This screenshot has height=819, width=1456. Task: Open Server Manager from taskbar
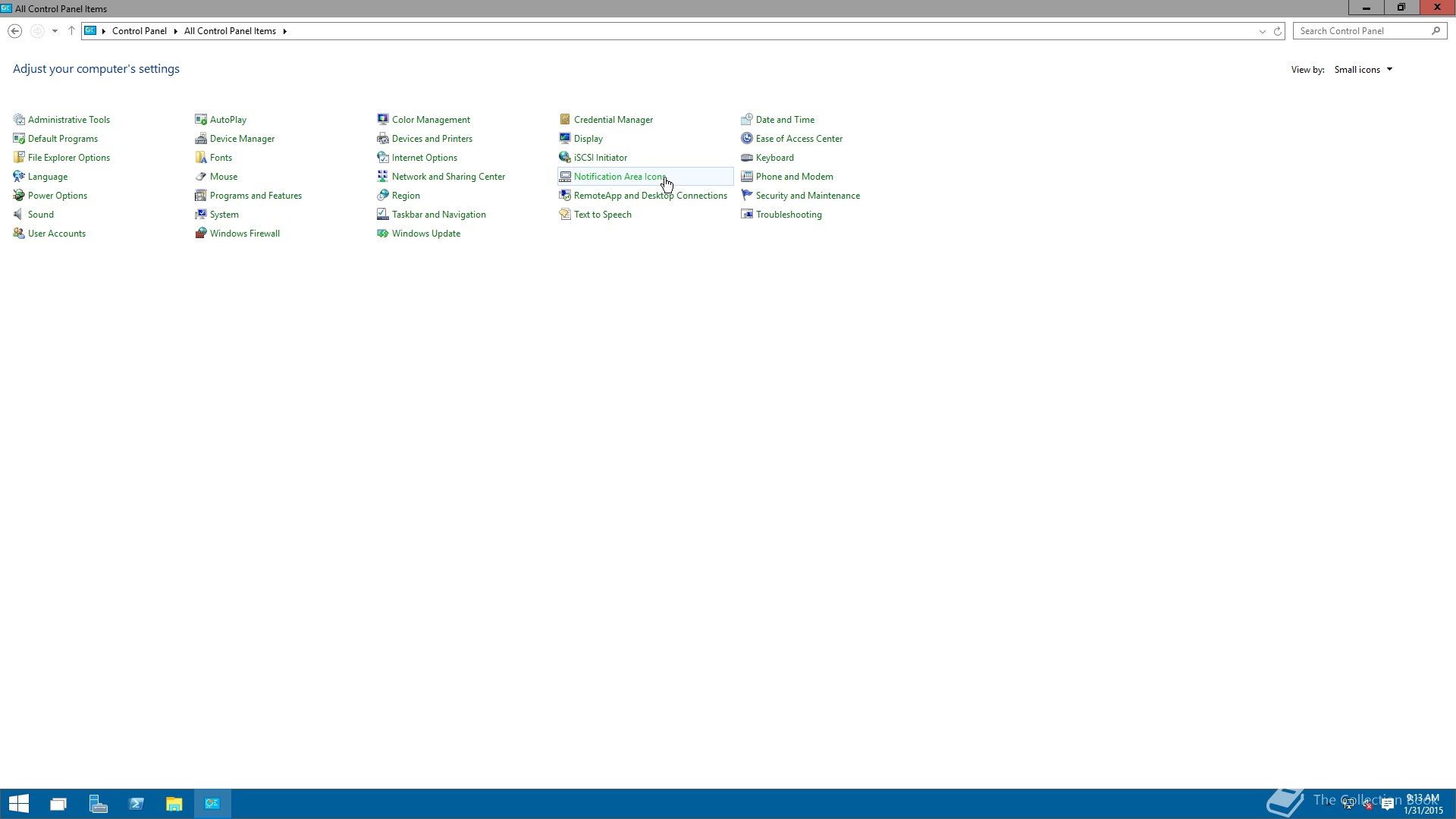click(x=98, y=804)
